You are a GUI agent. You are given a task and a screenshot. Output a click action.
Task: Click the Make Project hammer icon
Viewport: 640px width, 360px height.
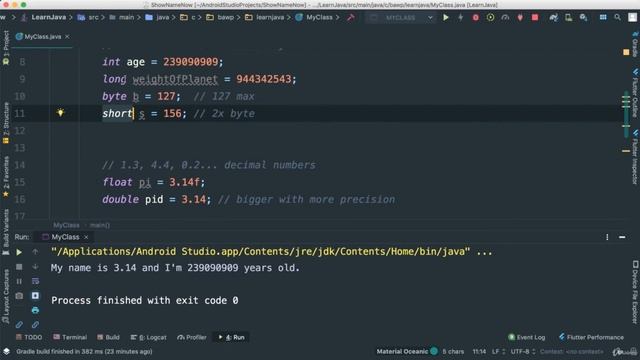(351, 18)
